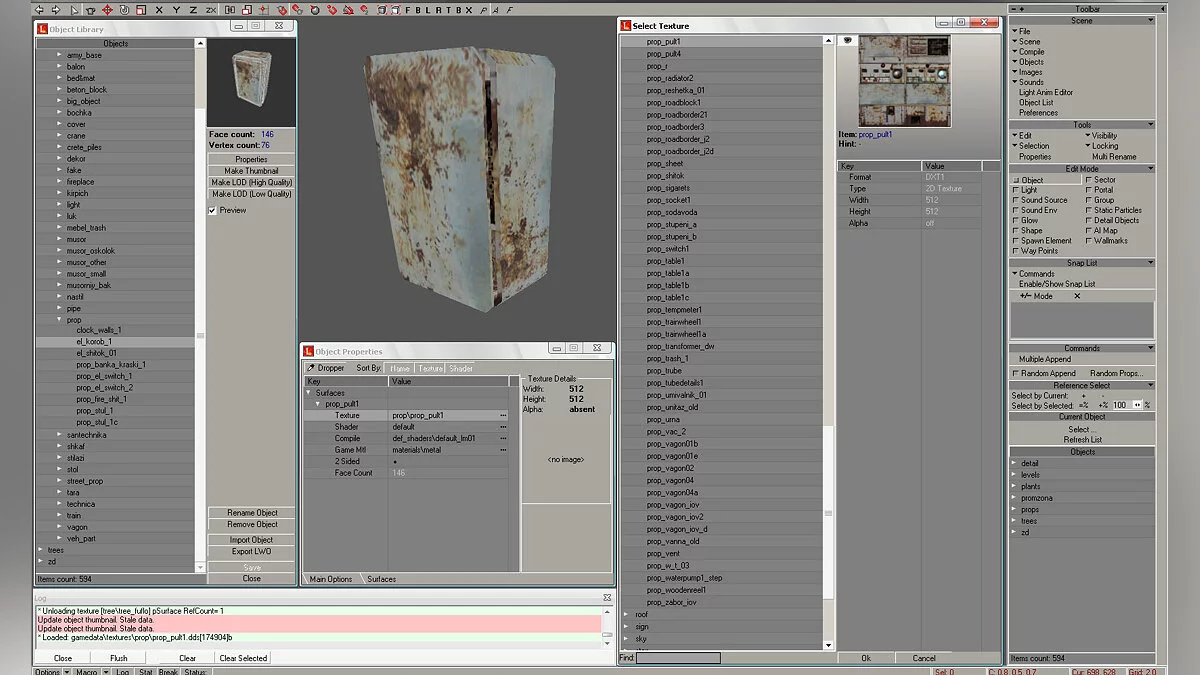The image size is (1200, 675).
Task: Activate the X axis constraint icon
Action: [158, 9]
